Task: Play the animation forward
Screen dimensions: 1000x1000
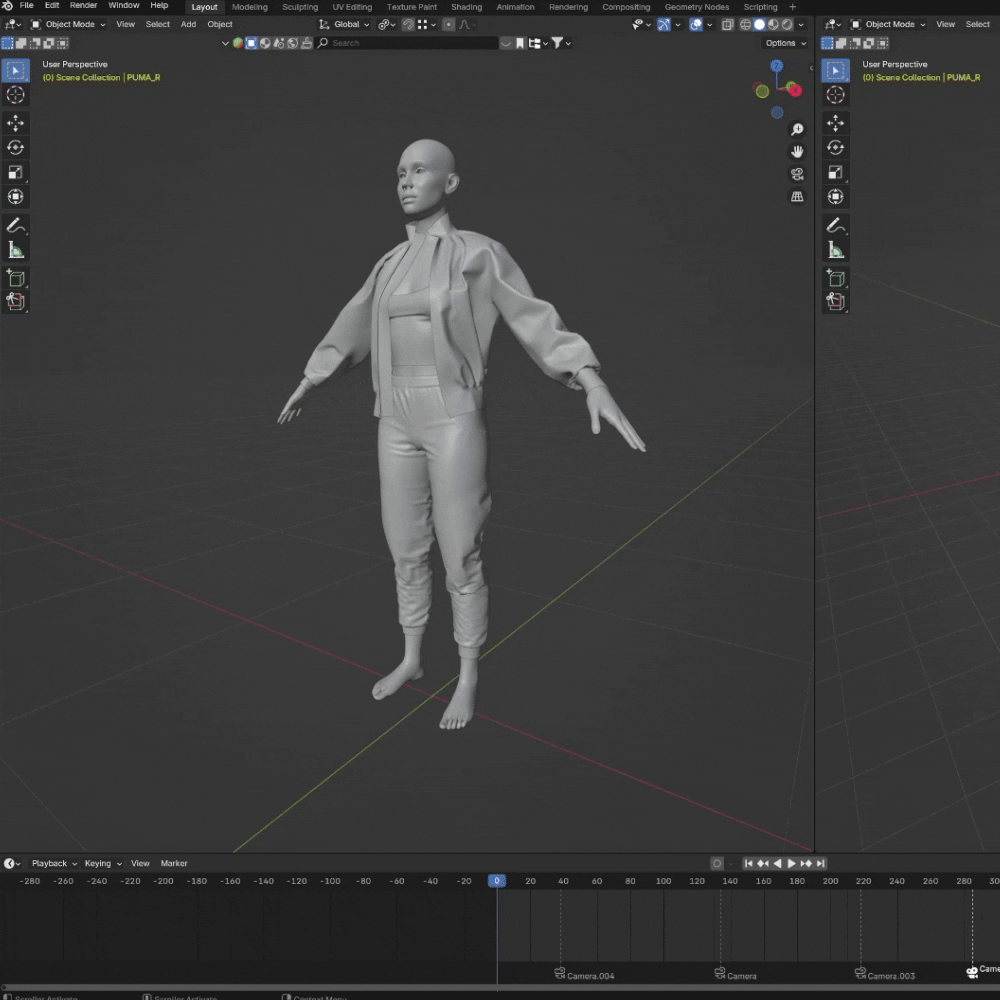Action: (791, 864)
